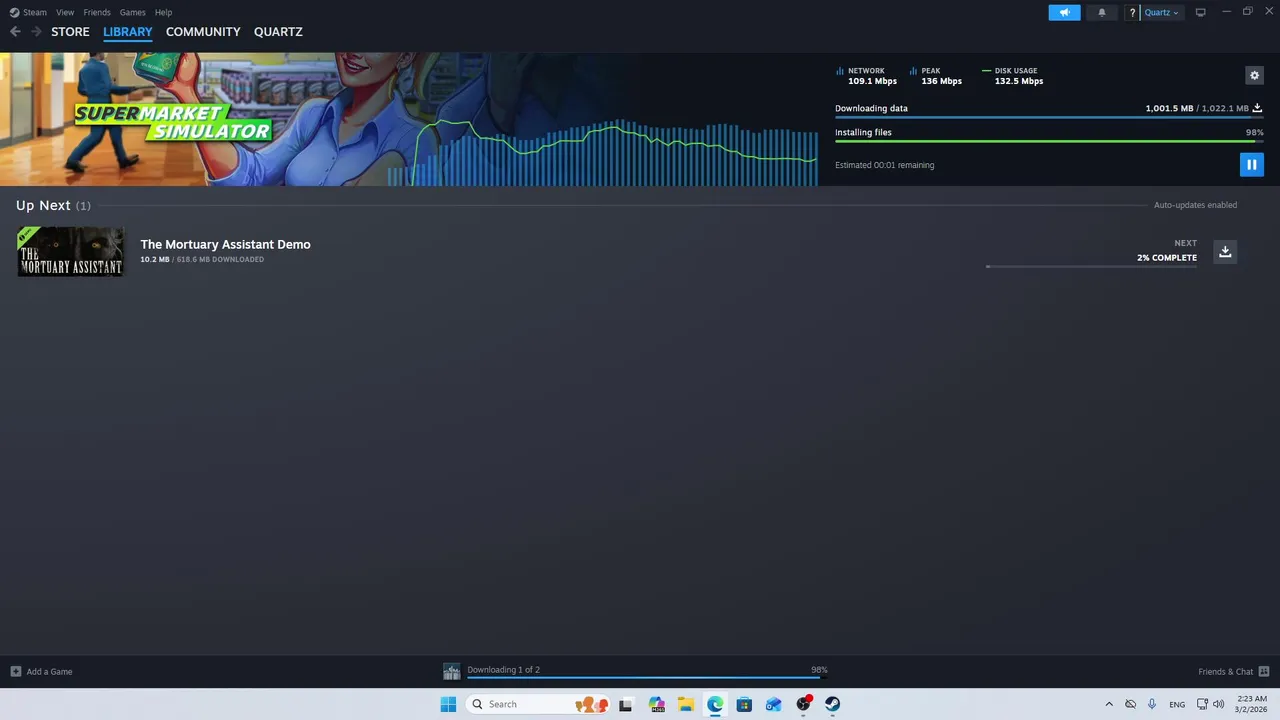Click the ENG language indicator
The width and height of the screenshot is (1280, 720).
point(1178,704)
